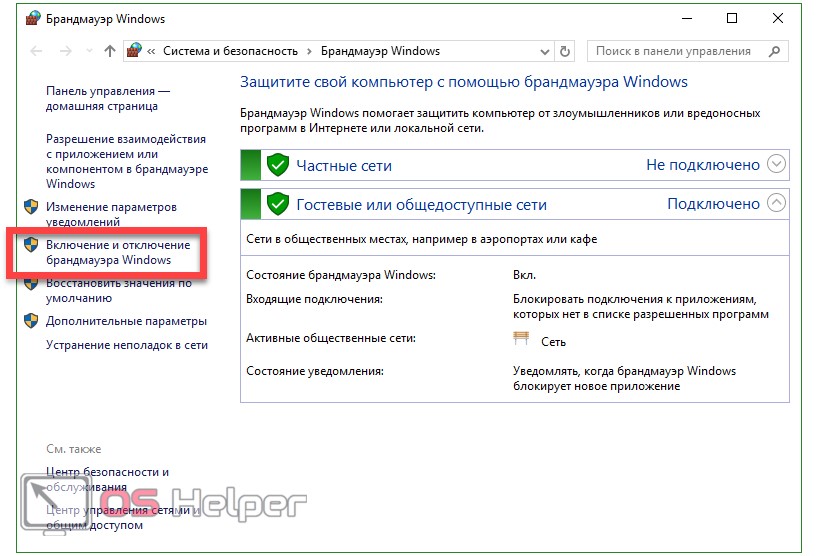This screenshot has width=821, height=556.
Task: Click the Back navigation arrow
Action: click(37, 51)
